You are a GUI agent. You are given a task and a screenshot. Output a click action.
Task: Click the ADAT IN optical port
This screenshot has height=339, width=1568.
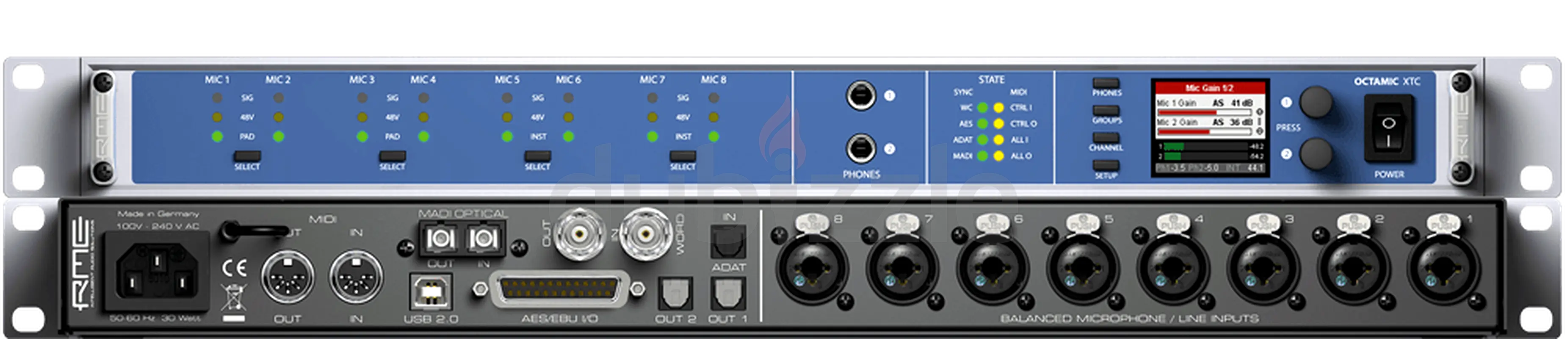728,242
